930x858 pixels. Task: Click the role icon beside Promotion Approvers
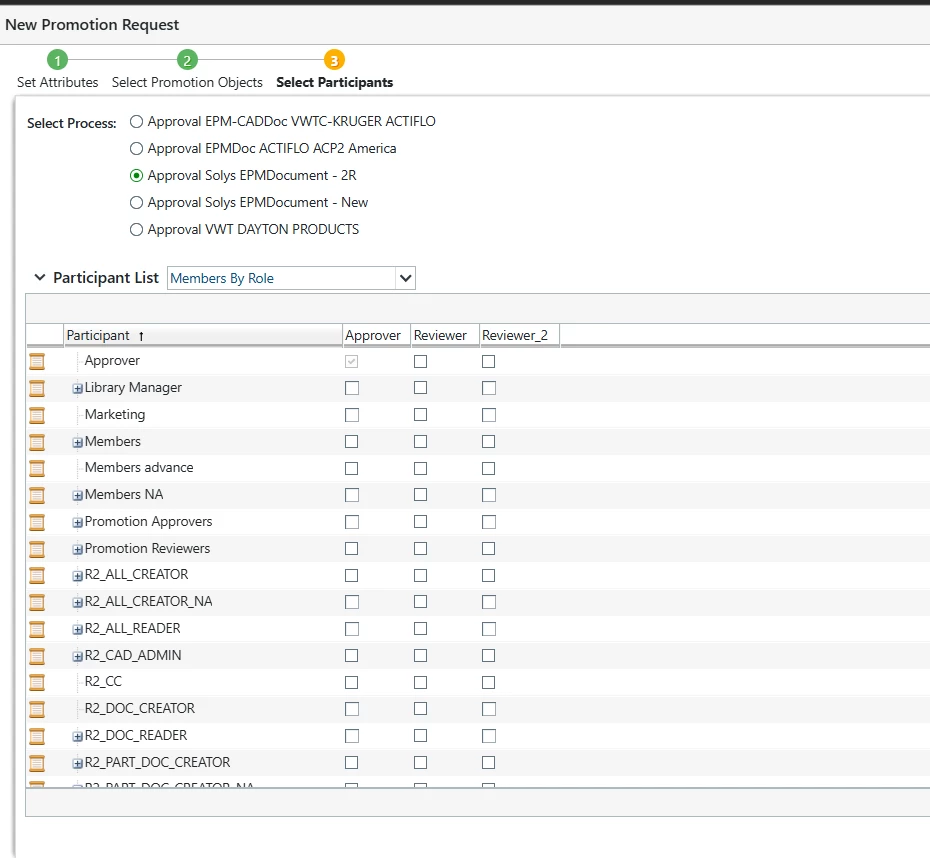(37, 522)
